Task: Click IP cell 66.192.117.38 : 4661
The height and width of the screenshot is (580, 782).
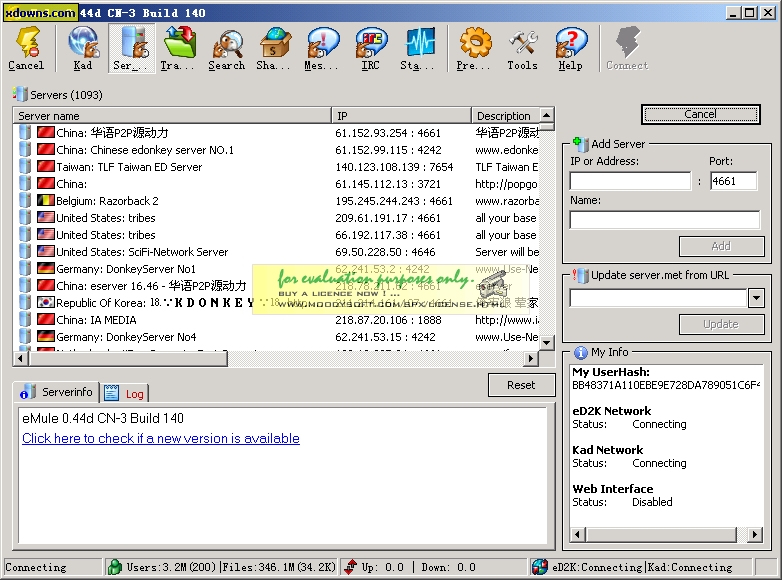Action: [x=388, y=235]
